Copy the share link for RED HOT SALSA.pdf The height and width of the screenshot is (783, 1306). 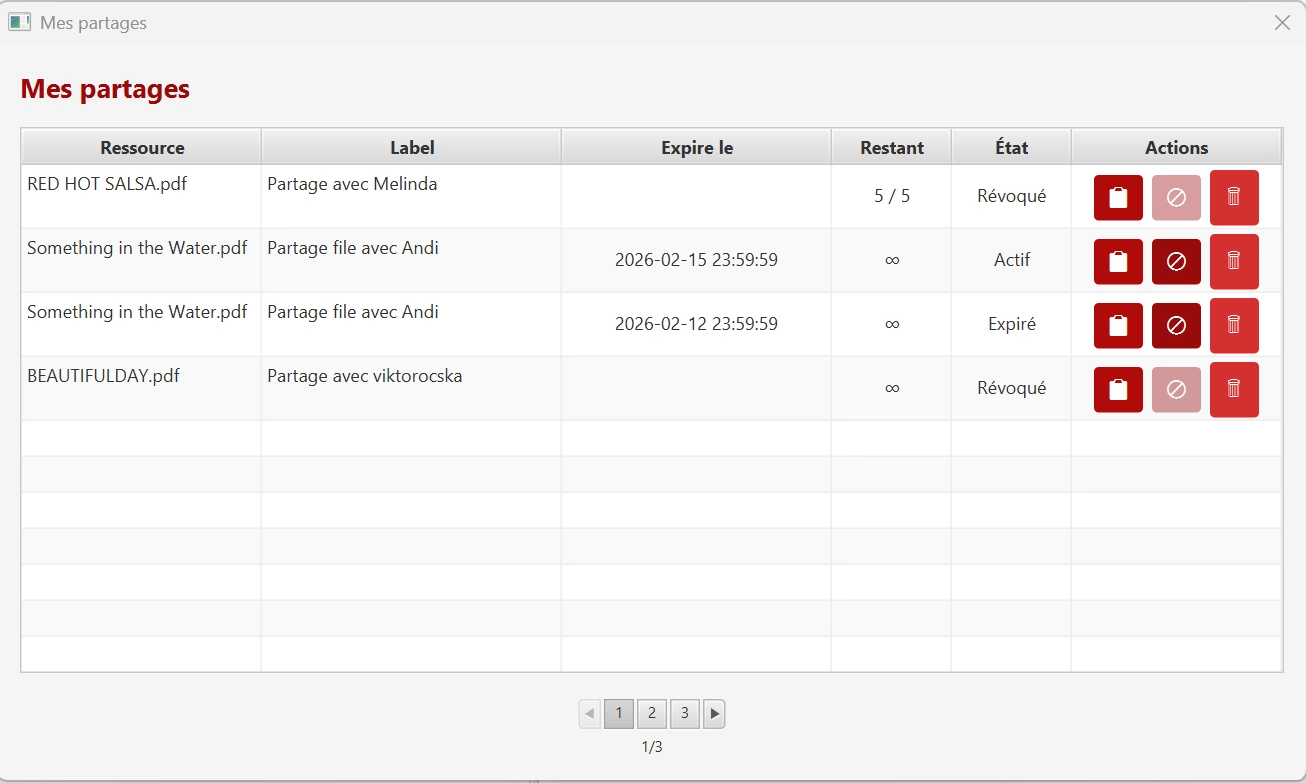(1117, 197)
